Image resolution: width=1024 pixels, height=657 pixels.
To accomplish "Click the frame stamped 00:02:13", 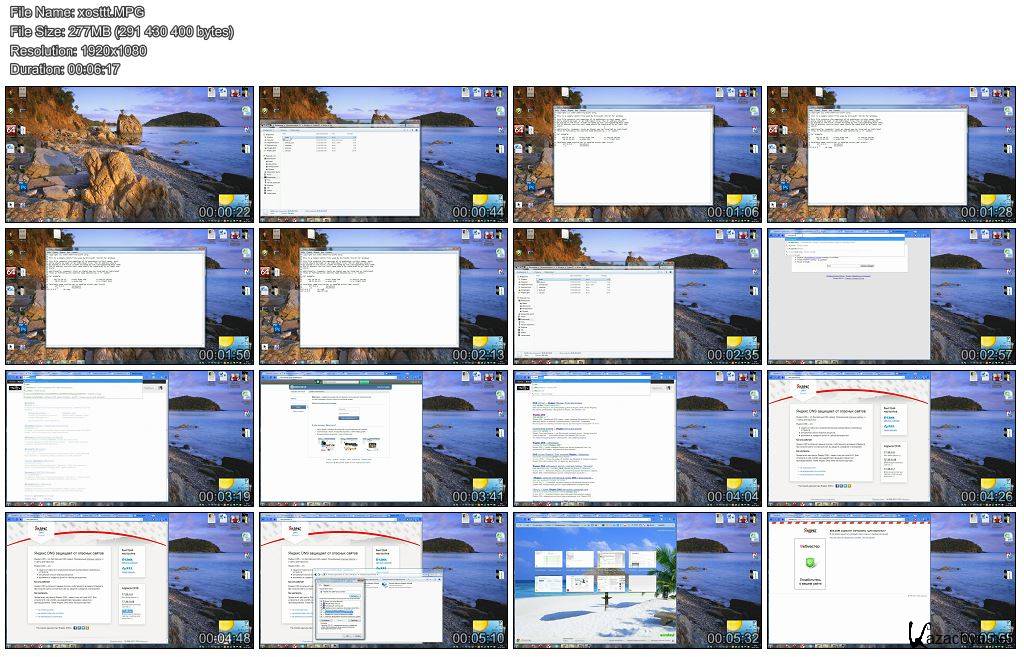I will [x=384, y=296].
